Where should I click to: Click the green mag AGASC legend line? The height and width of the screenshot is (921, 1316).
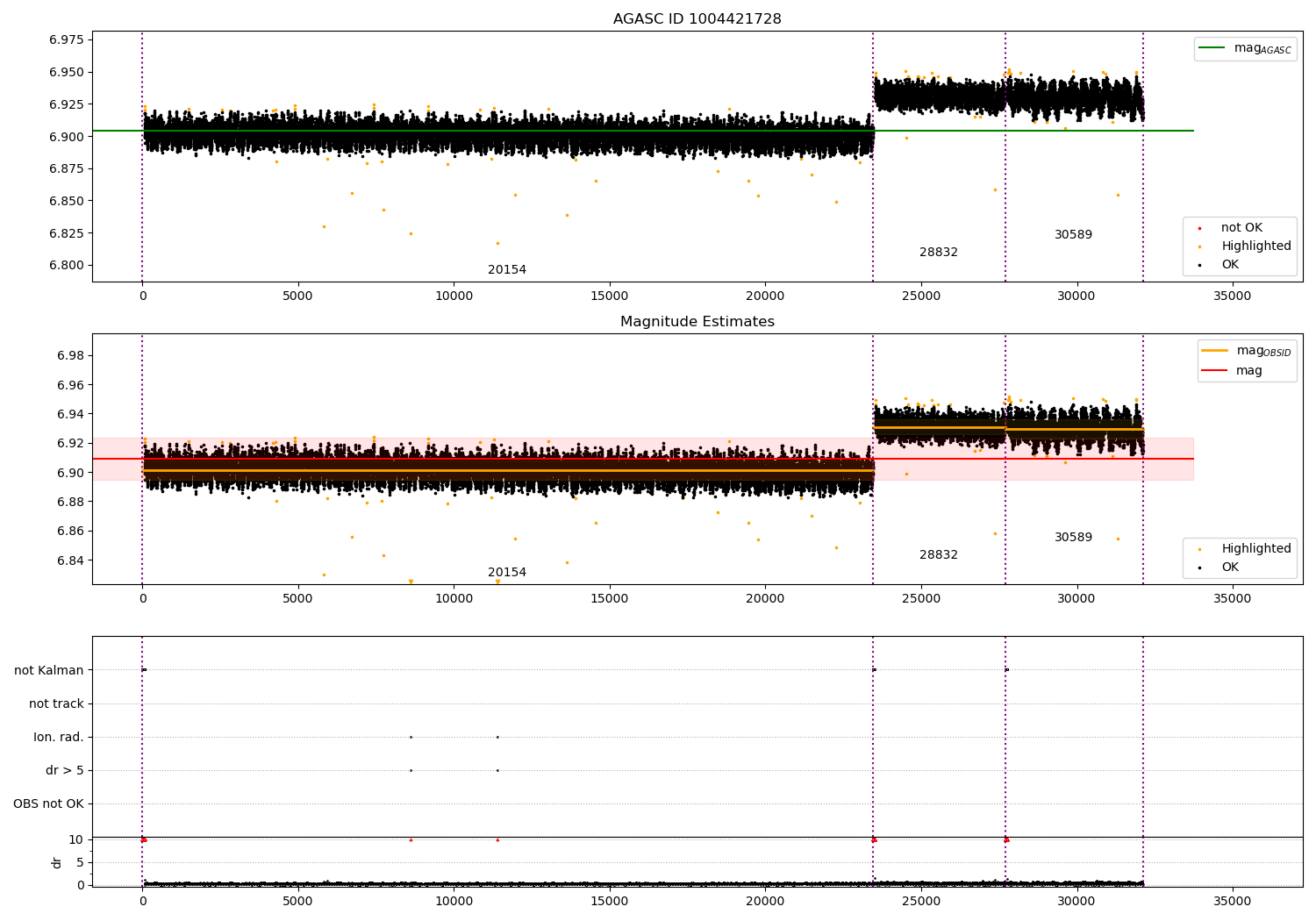point(1214,48)
